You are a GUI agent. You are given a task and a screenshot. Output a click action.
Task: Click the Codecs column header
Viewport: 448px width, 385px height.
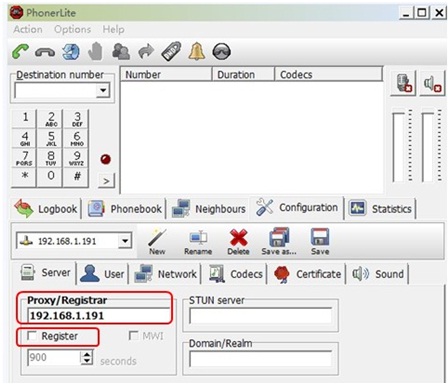(329, 74)
